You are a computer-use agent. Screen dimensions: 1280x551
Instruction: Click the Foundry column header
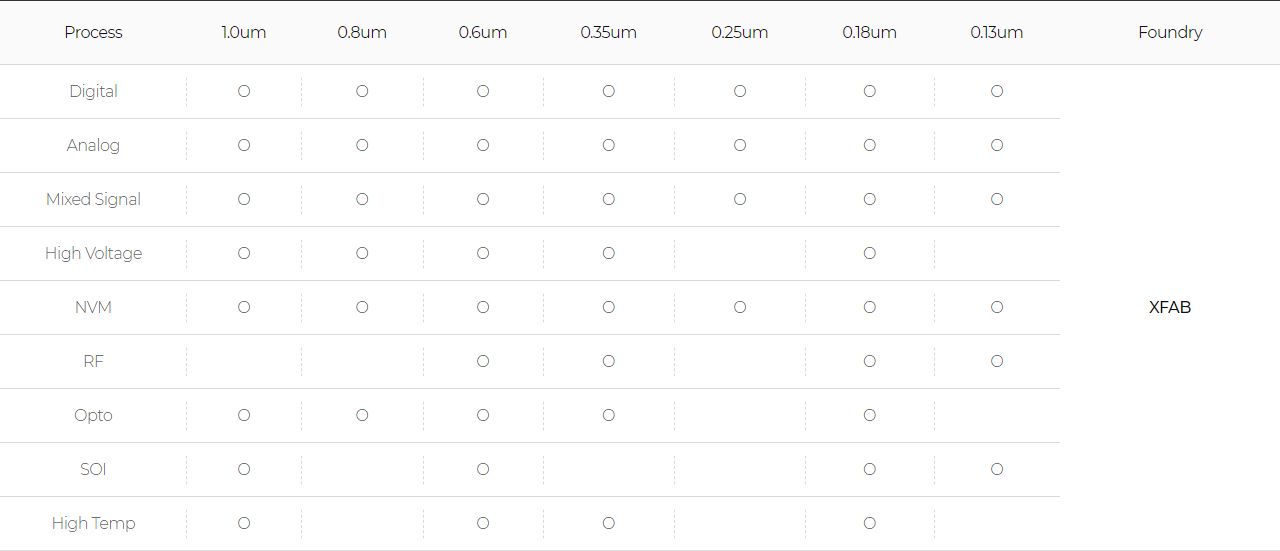pyautogui.click(x=1170, y=32)
